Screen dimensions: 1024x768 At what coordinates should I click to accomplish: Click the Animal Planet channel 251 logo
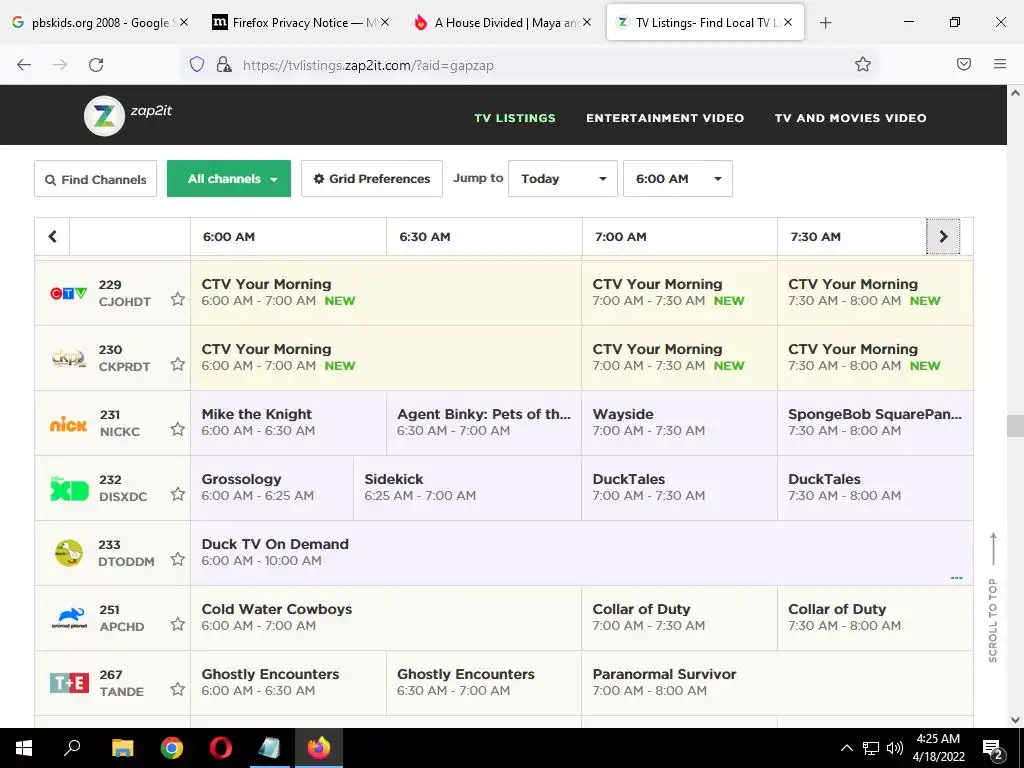pyautogui.click(x=69, y=618)
